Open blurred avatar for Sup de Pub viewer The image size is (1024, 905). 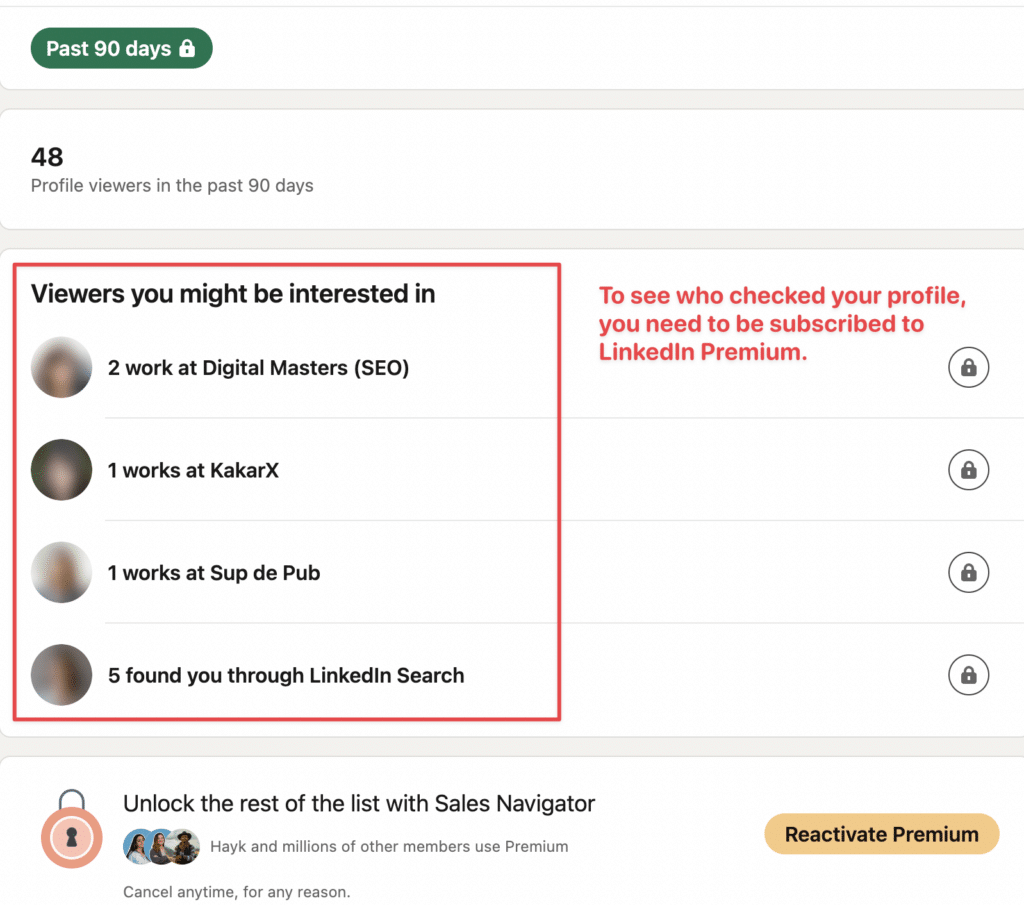(61, 572)
